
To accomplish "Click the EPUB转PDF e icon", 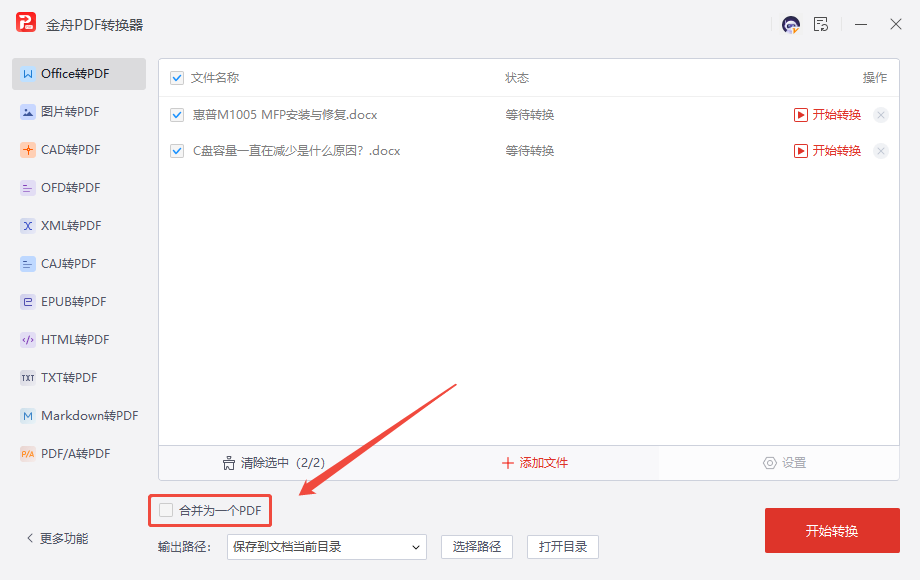I will point(28,302).
